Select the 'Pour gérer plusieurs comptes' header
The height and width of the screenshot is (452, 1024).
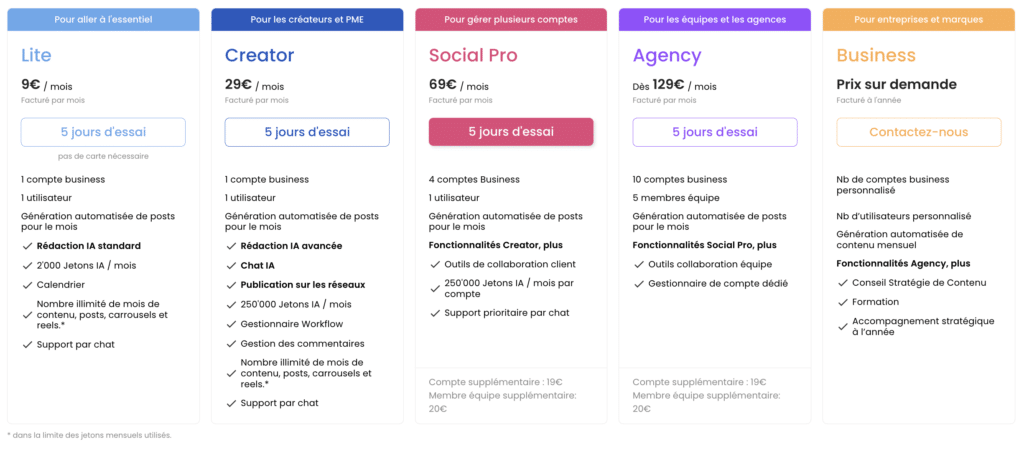coord(511,19)
